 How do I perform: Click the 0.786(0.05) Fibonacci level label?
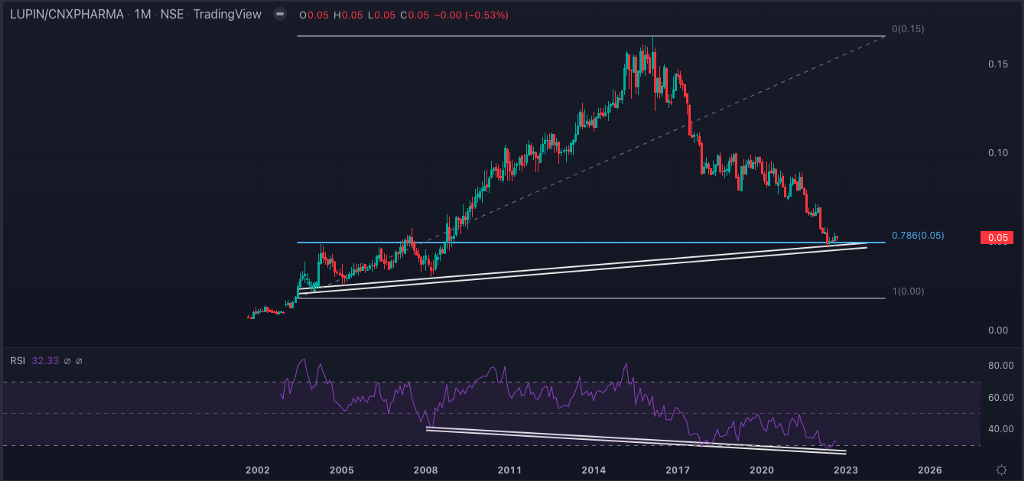(x=917, y=236)
